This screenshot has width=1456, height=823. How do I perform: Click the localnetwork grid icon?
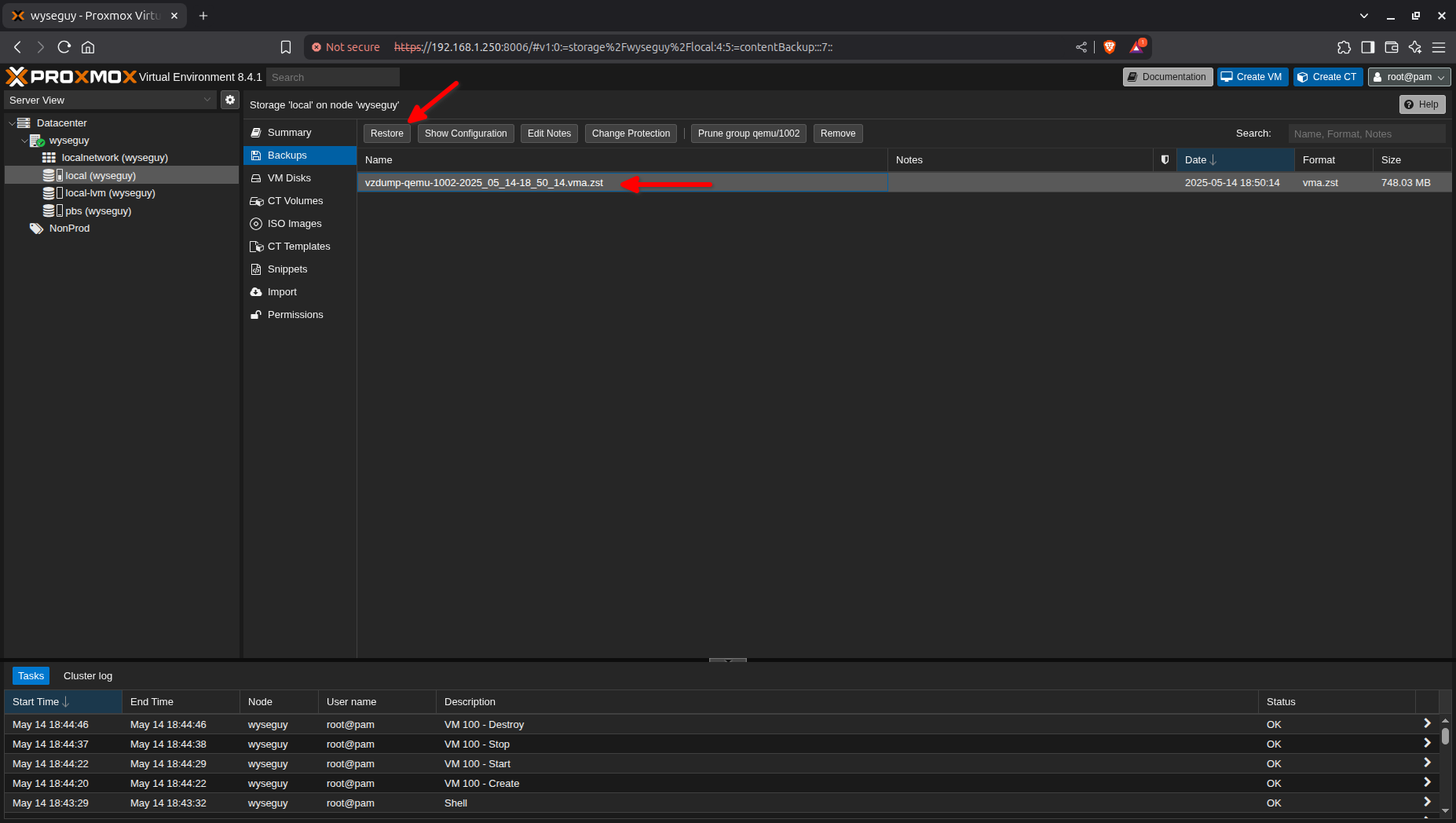point(49,158)
